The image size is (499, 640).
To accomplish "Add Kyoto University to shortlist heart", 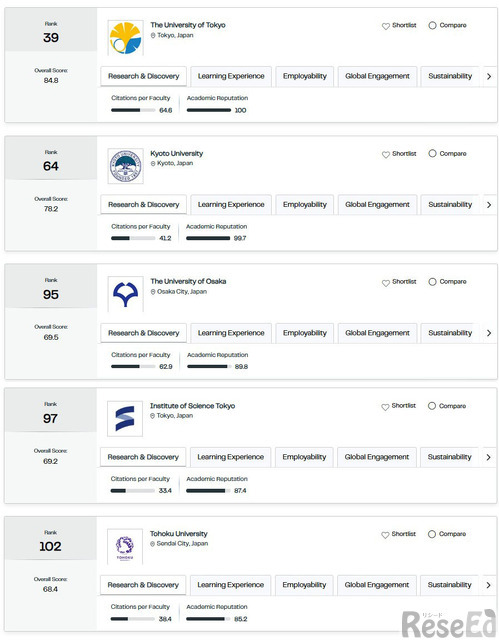I will tap(386, 154).
